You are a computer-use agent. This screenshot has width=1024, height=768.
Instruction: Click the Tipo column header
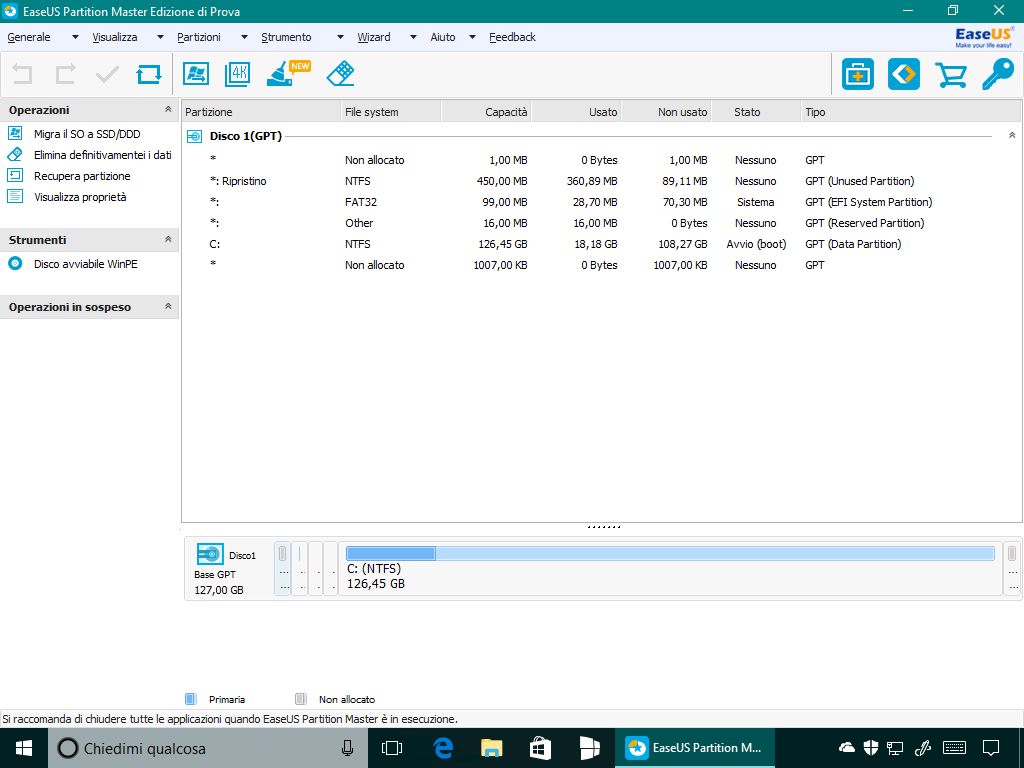[910, 112]
